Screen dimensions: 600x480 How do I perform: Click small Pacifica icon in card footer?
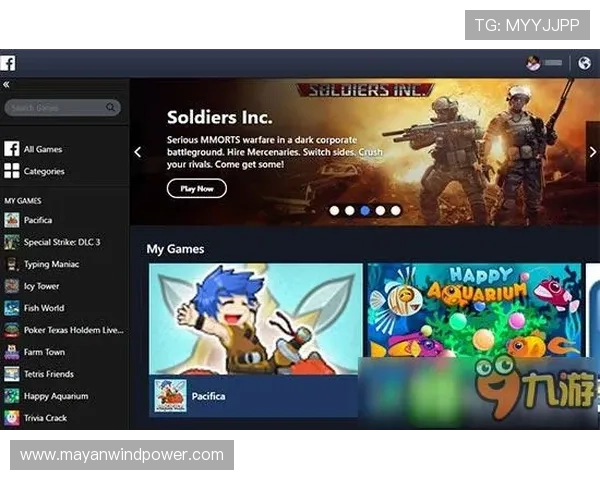[x=171, y=396]
